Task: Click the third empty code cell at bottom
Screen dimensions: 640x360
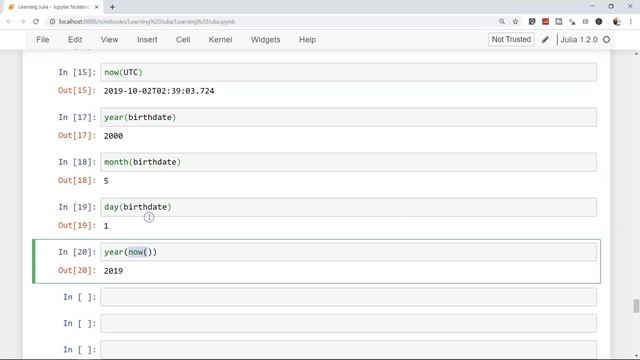Action: 349,350
